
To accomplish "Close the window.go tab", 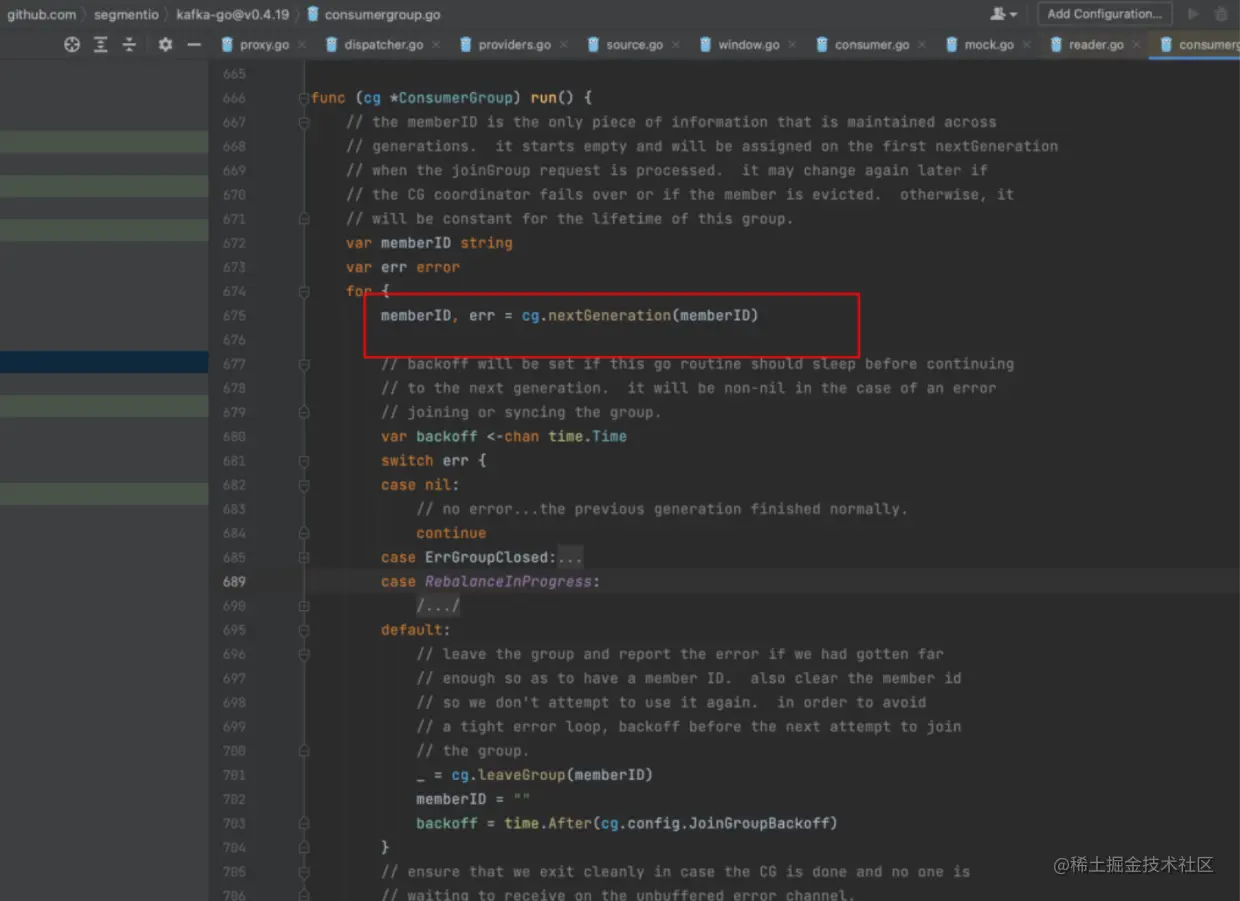I will (x=793, y=45).
